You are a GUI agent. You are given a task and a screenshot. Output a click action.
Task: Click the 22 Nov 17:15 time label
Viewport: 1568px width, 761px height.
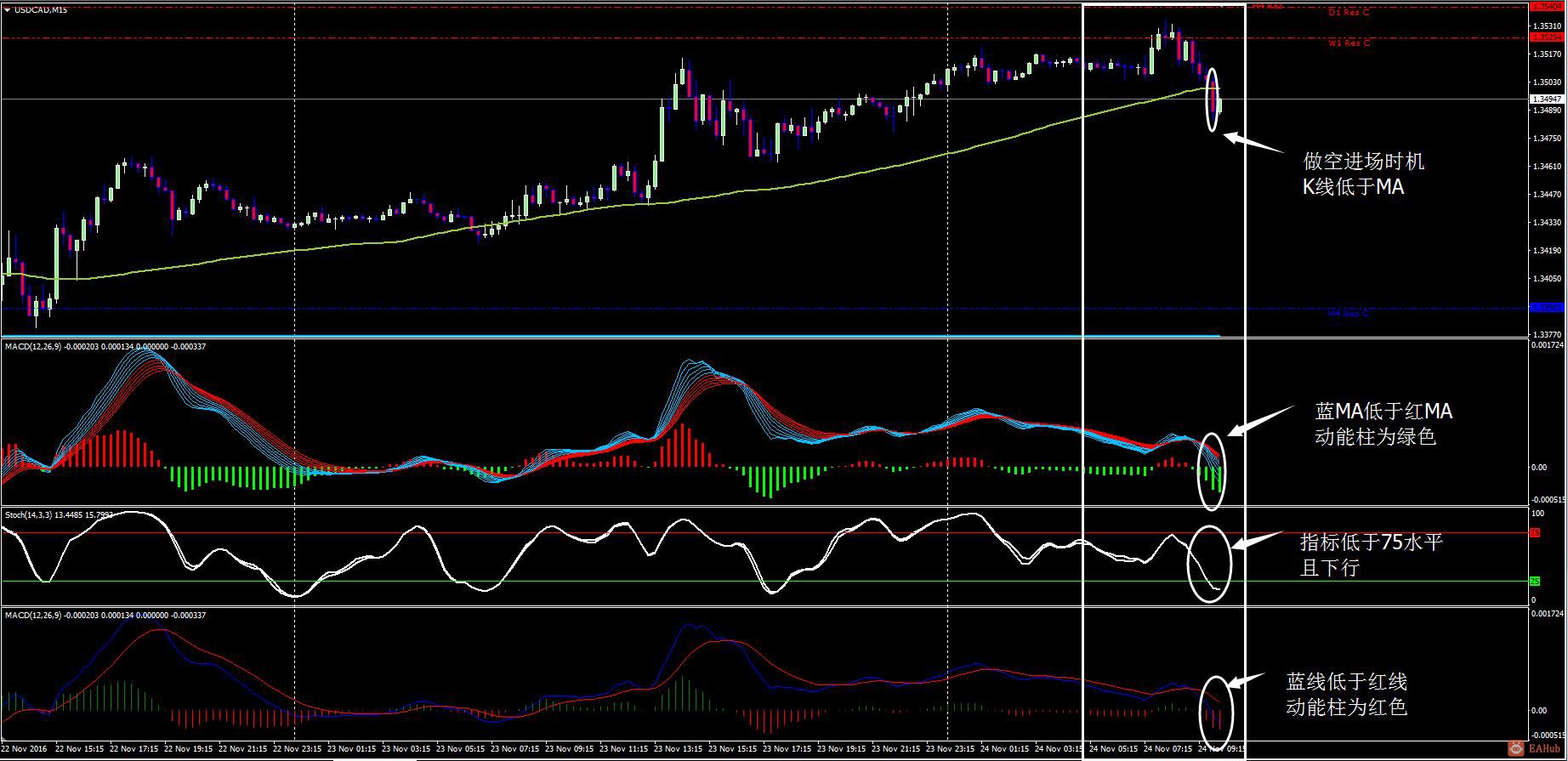(134, 749)
